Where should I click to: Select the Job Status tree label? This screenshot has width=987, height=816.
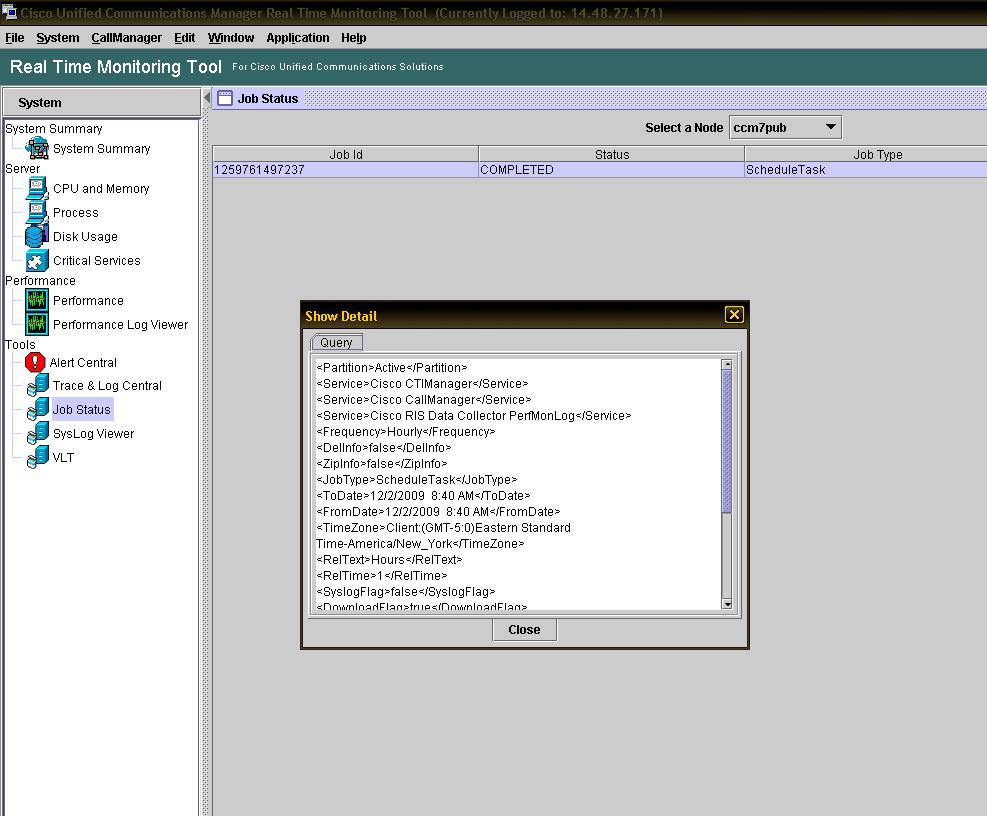(81, 409)
